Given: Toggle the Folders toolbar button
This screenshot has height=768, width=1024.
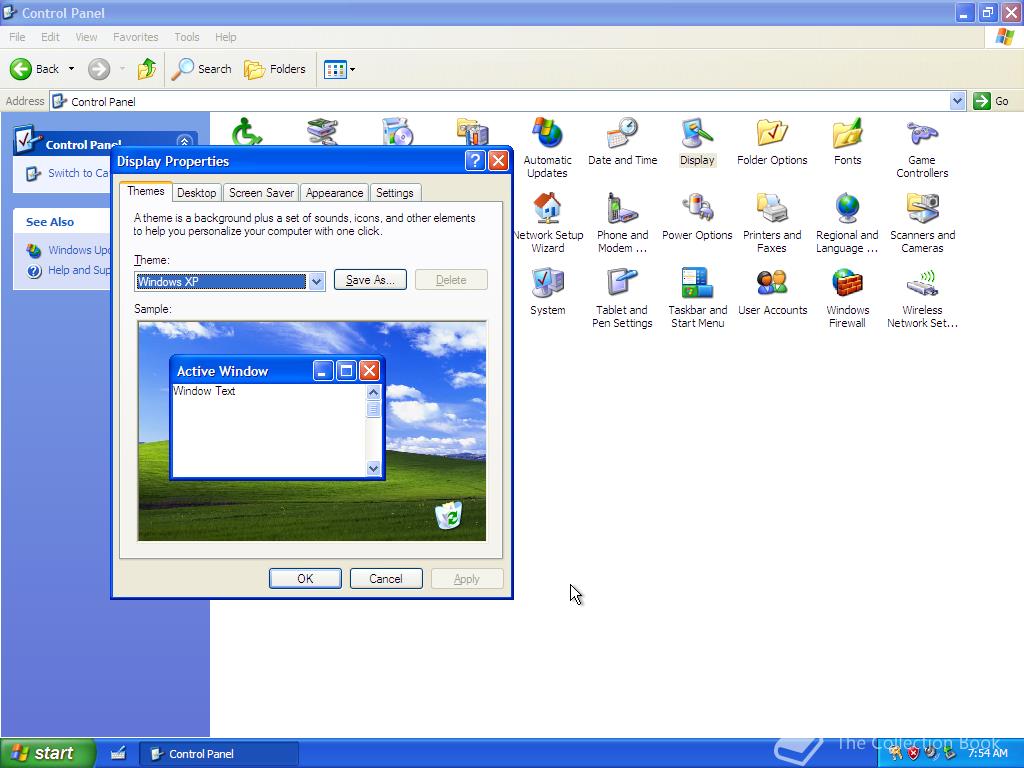Looking at the screenshot, I should click(274, 69).
